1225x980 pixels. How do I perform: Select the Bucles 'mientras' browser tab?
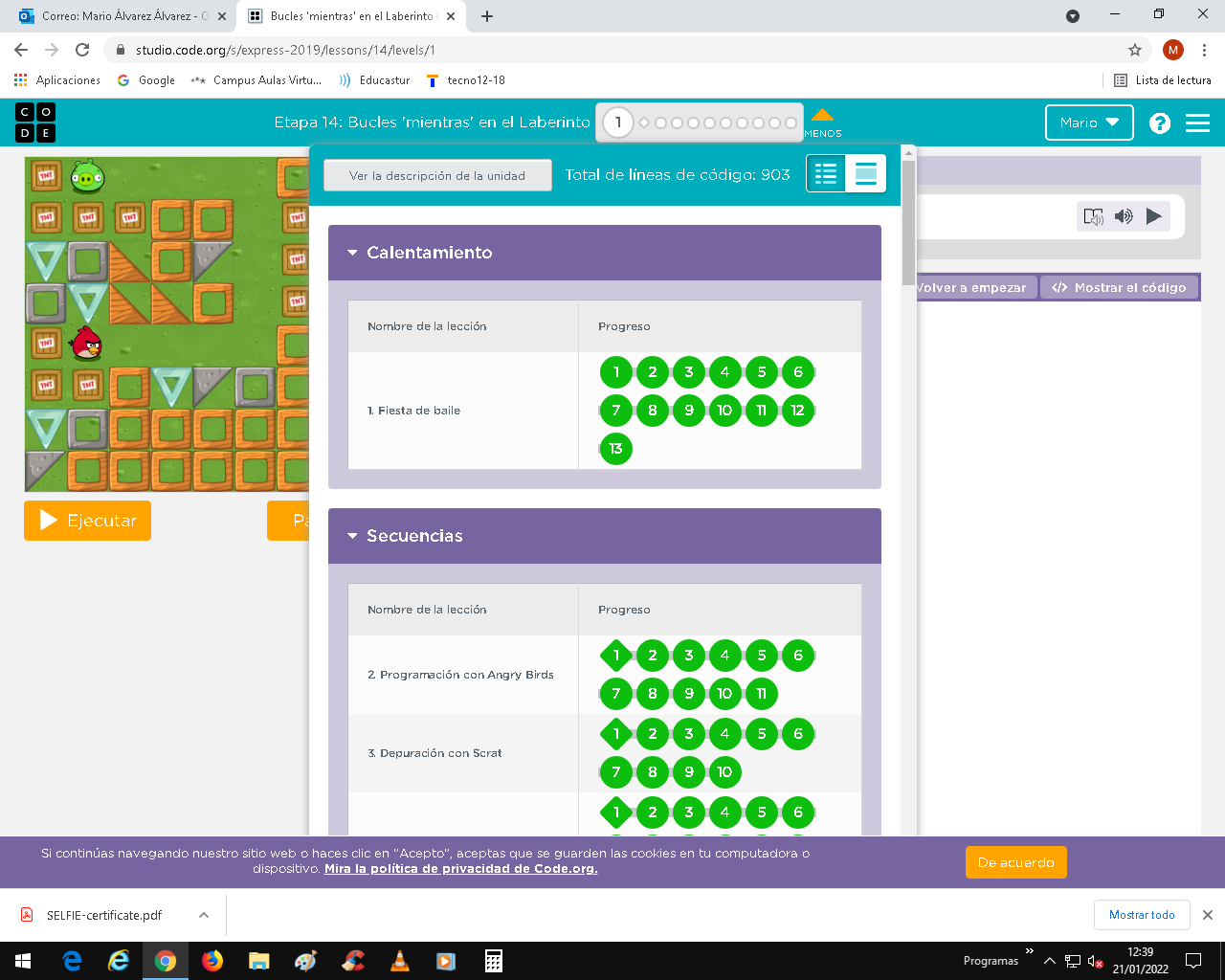click(350, 15)
